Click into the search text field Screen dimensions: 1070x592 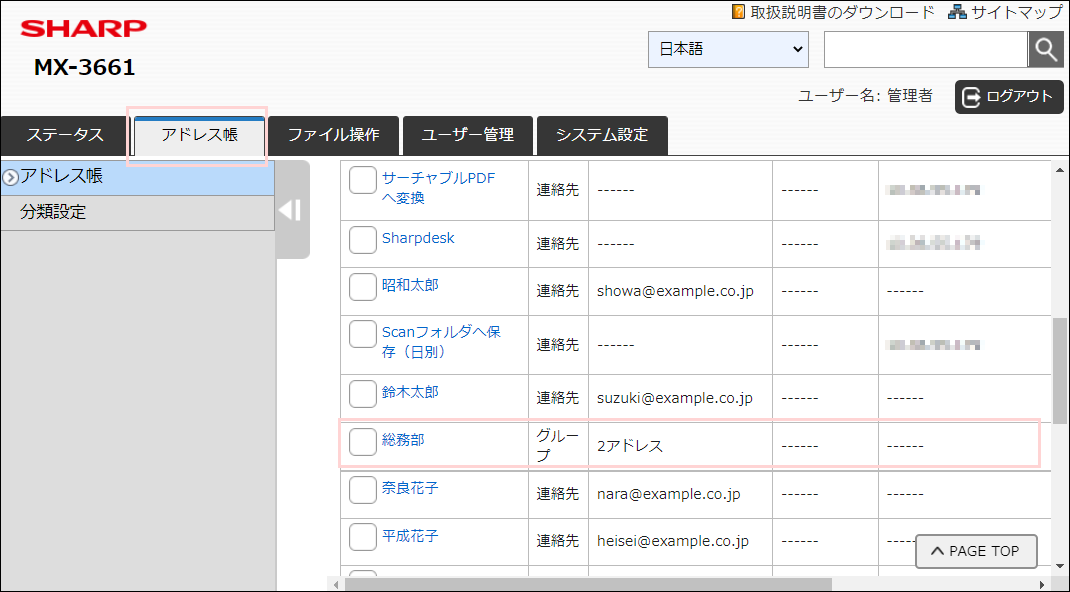pos(925,50)
